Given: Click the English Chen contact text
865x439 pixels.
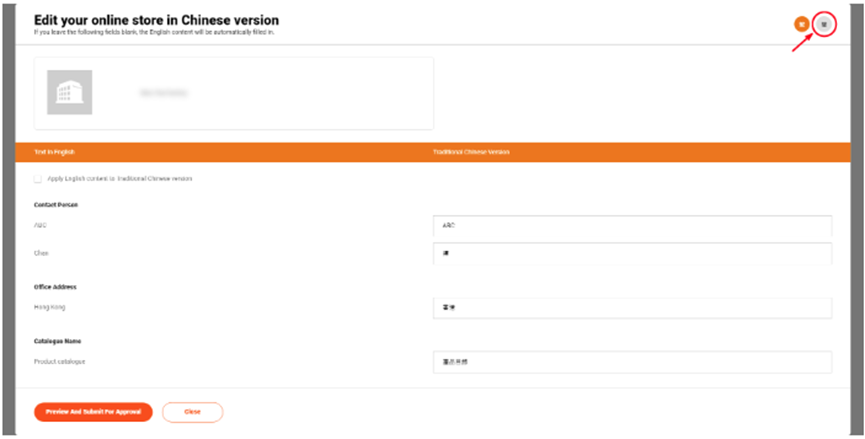Looking at the screenshot, I should [x=41, y=253].
